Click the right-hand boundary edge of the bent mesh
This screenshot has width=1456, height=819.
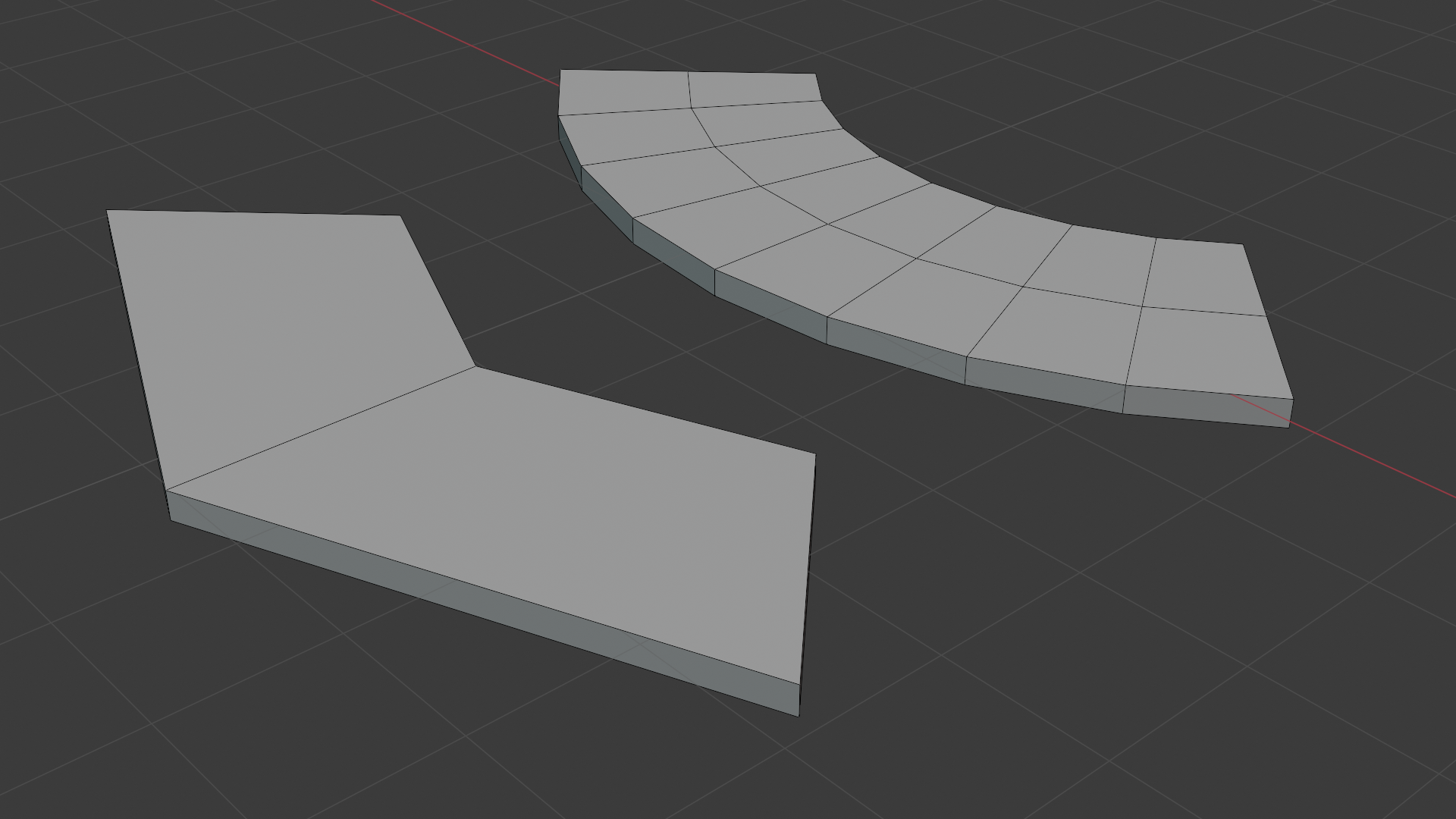[808, 569]
